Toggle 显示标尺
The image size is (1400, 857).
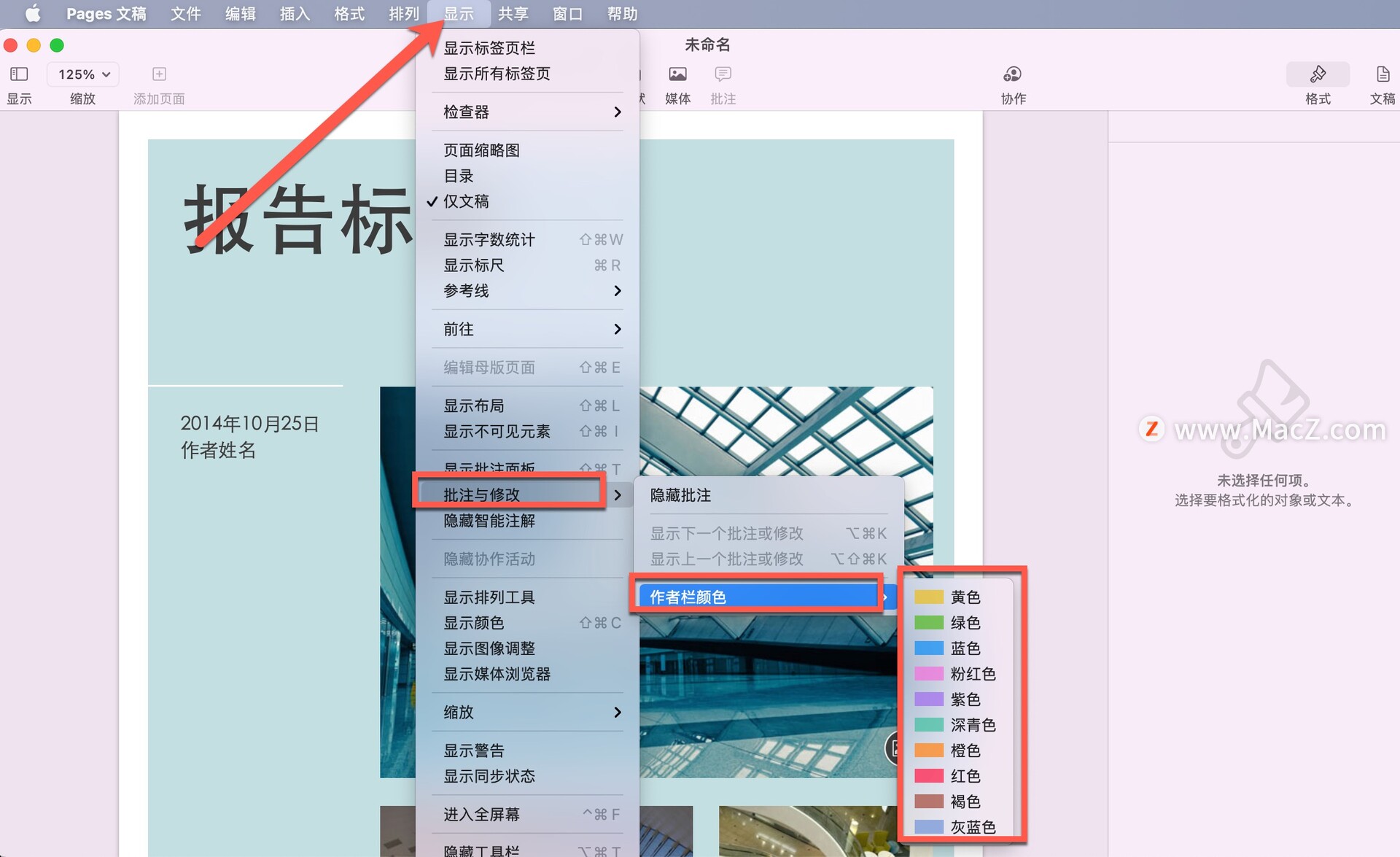tap(527, 265)
